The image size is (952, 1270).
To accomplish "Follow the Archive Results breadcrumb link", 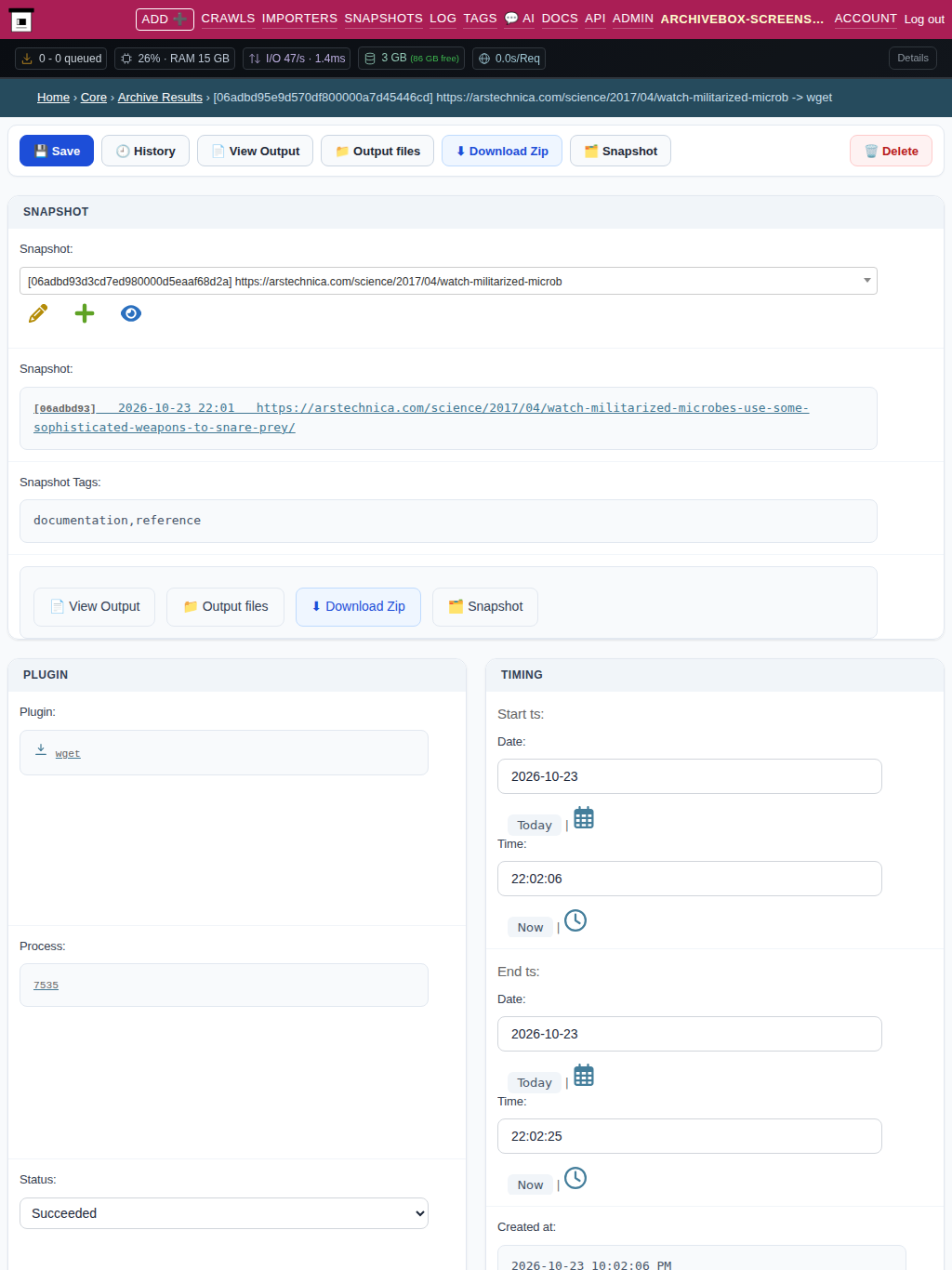I will 160,98.
